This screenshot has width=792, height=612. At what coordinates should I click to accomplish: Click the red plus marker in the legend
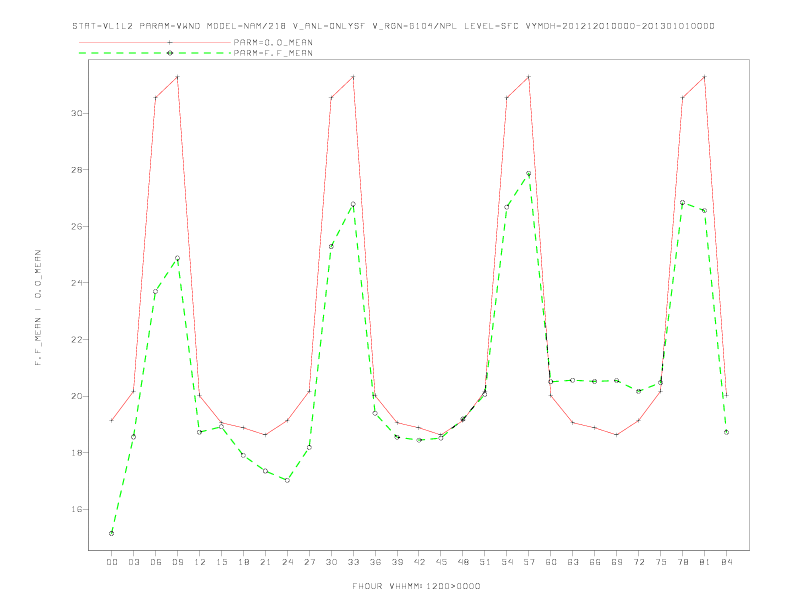pos(170,42)
